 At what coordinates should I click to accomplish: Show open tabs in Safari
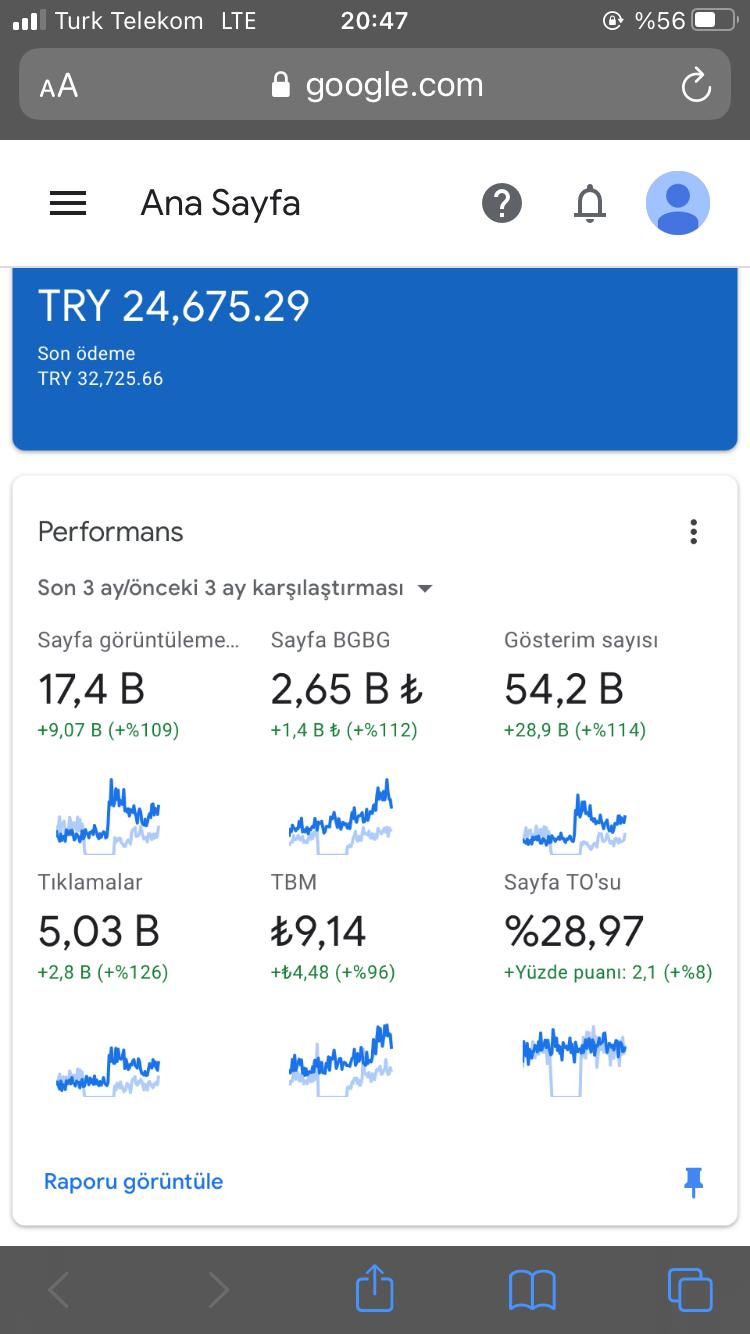pos(690,1290)
